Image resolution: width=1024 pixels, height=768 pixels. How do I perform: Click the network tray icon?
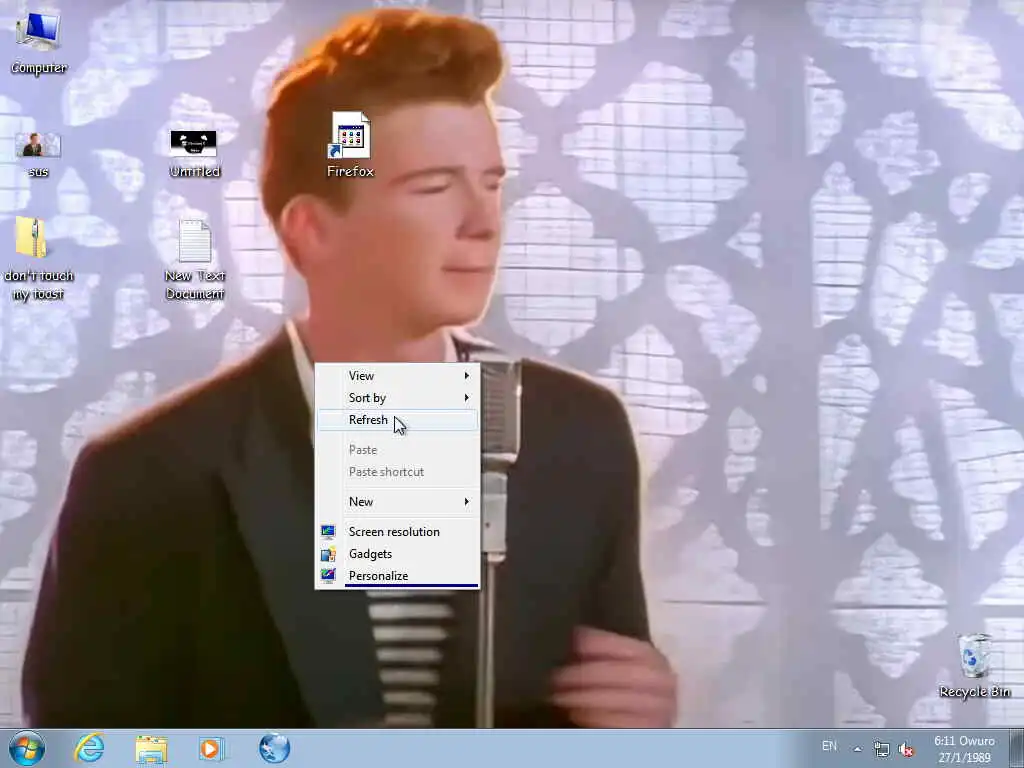point(882,749)
